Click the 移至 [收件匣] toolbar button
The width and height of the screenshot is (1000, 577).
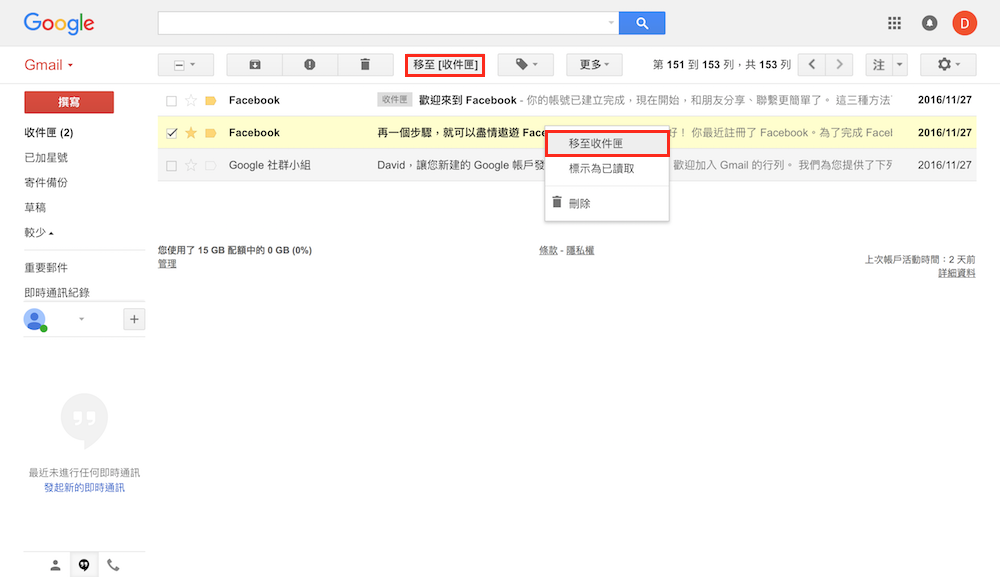click(x=445, y=64)
